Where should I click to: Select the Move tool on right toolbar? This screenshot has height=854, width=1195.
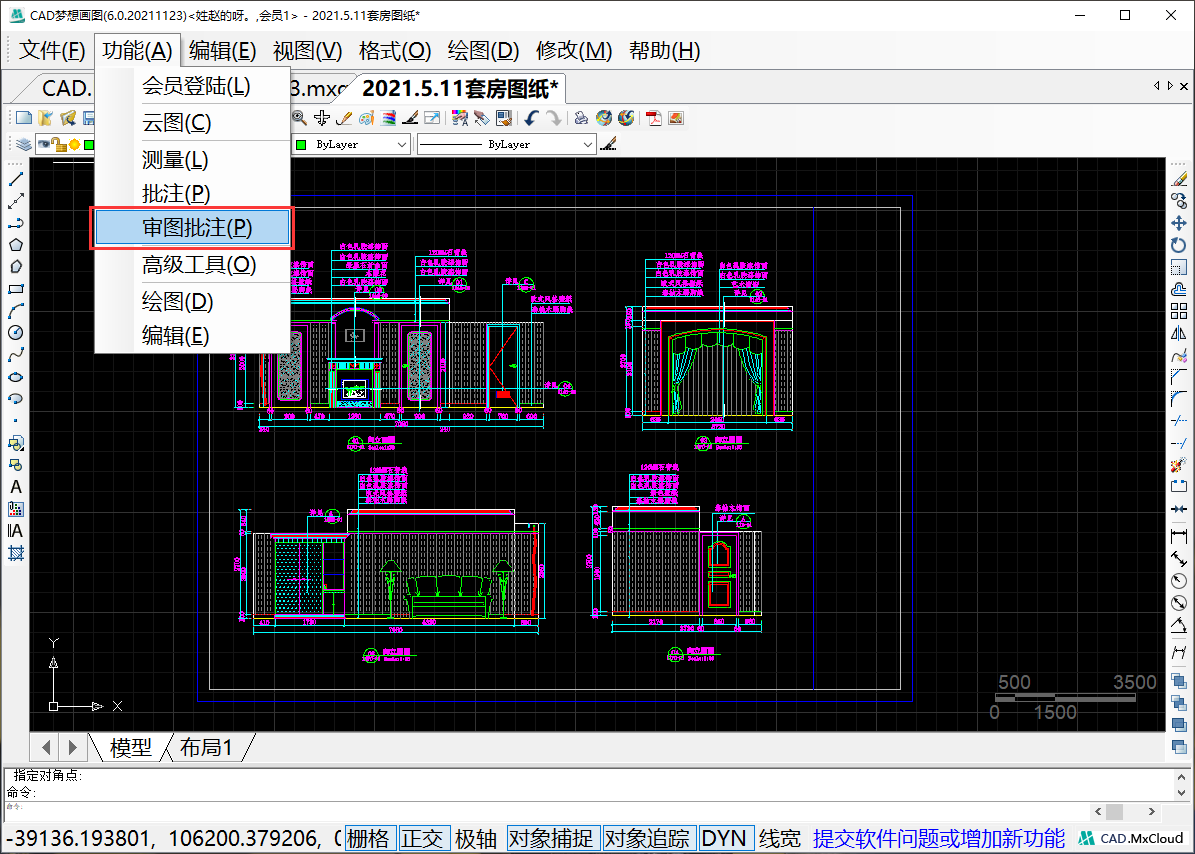pos(1179,223)
